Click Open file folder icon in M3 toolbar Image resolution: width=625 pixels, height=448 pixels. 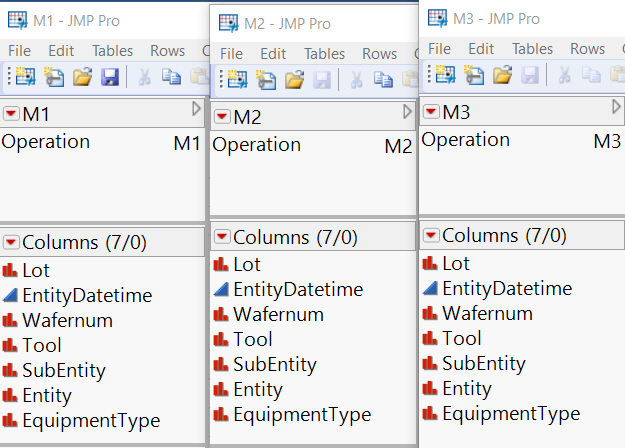click(x=503, y=74)
